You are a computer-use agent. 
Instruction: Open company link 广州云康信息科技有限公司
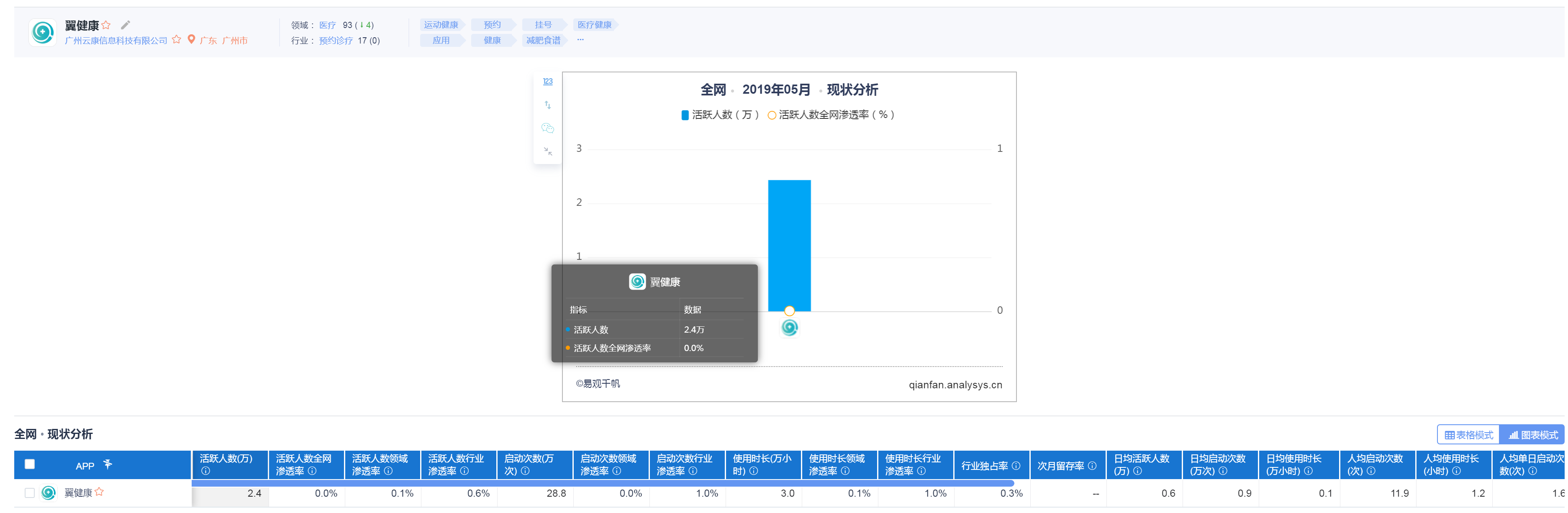(x=116, y=40)
